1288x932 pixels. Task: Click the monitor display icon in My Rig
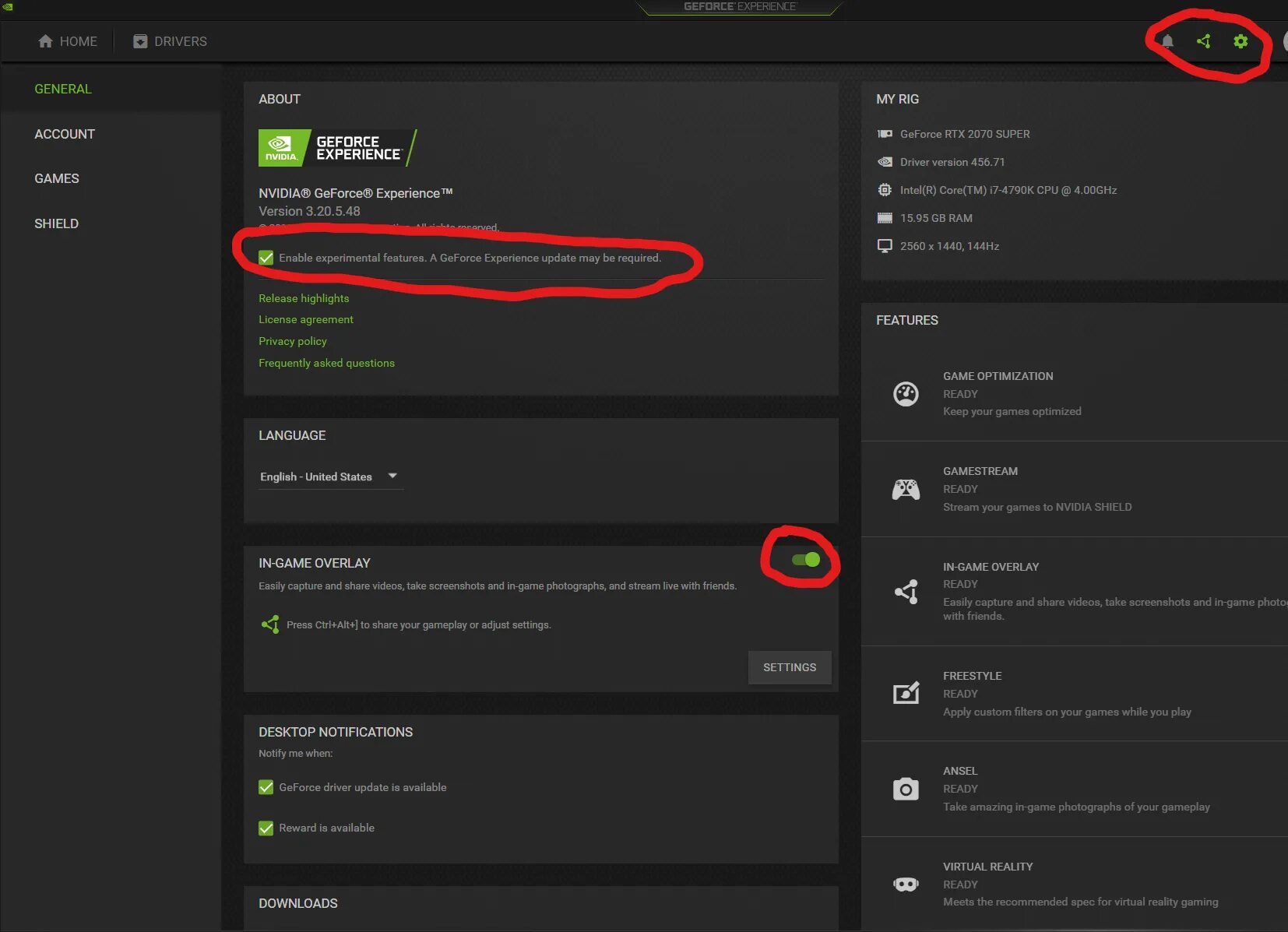[x=885, y=246]
